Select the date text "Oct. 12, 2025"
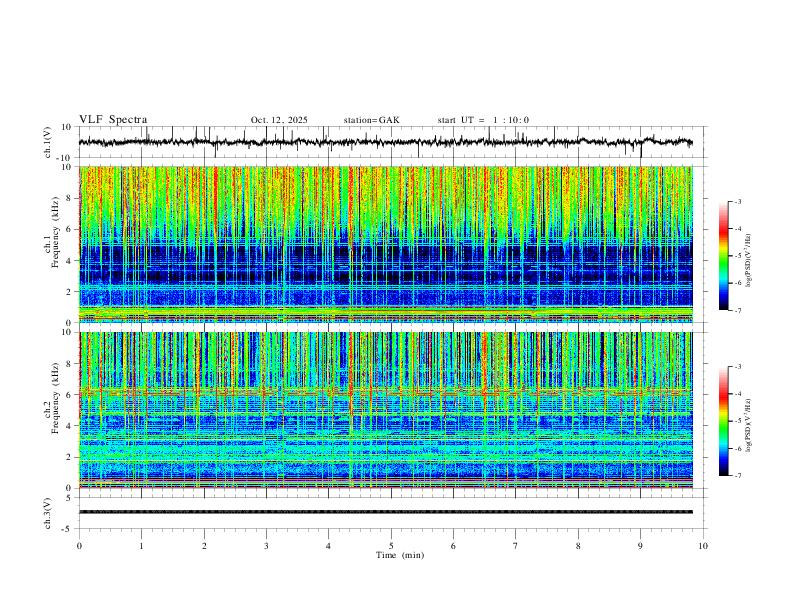 point(279,120)
